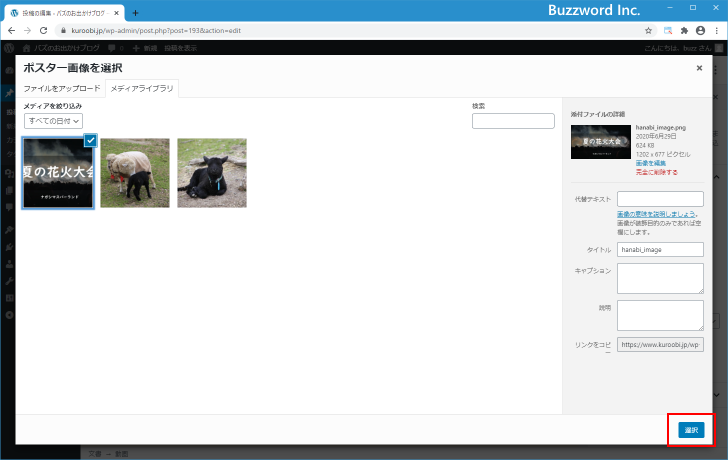Select the sheep with lamb thumbnail

pos(135,173)
